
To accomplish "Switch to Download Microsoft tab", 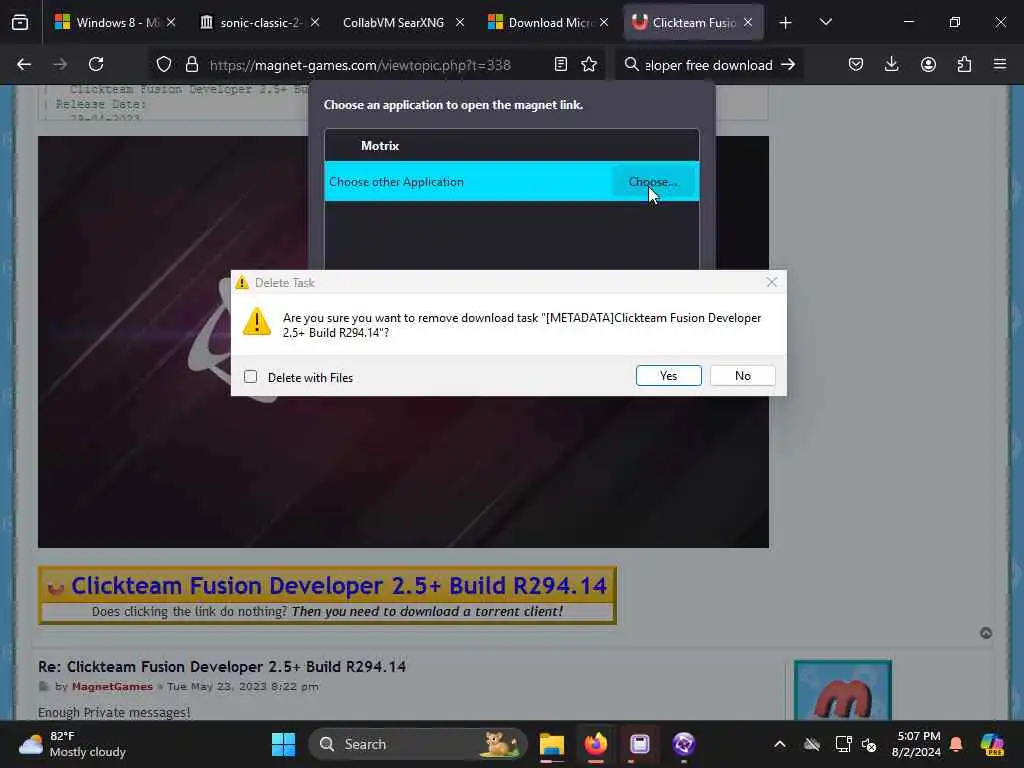I will [x=547, y=22].
